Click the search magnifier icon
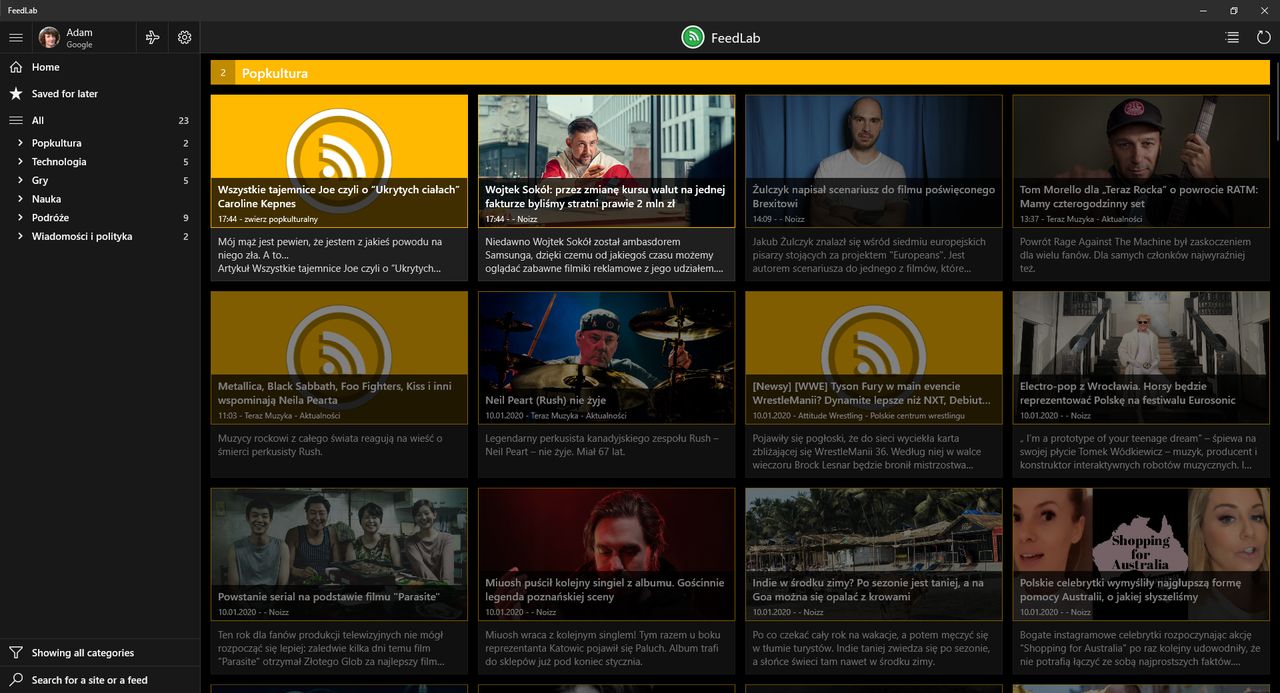This screenshot has width=1280, height=693. coord(16,679)
